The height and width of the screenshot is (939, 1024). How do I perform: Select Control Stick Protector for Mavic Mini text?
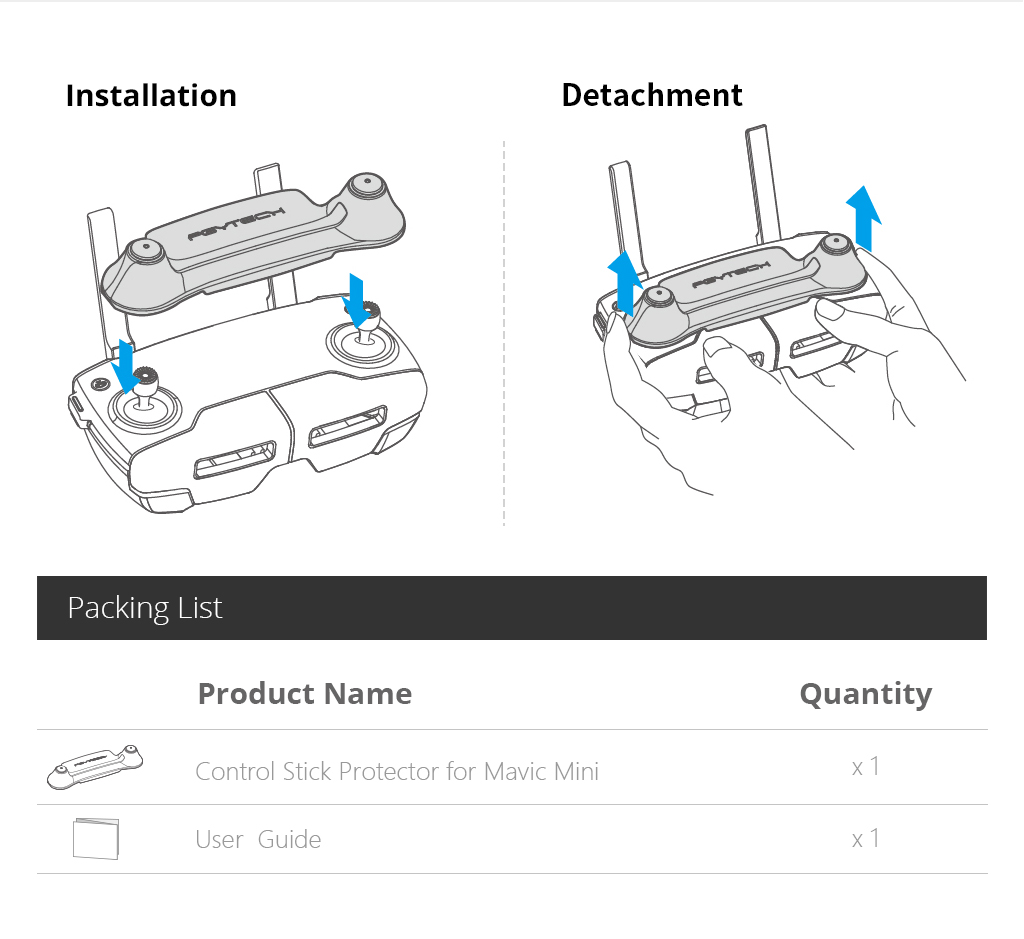pos(397,771)
